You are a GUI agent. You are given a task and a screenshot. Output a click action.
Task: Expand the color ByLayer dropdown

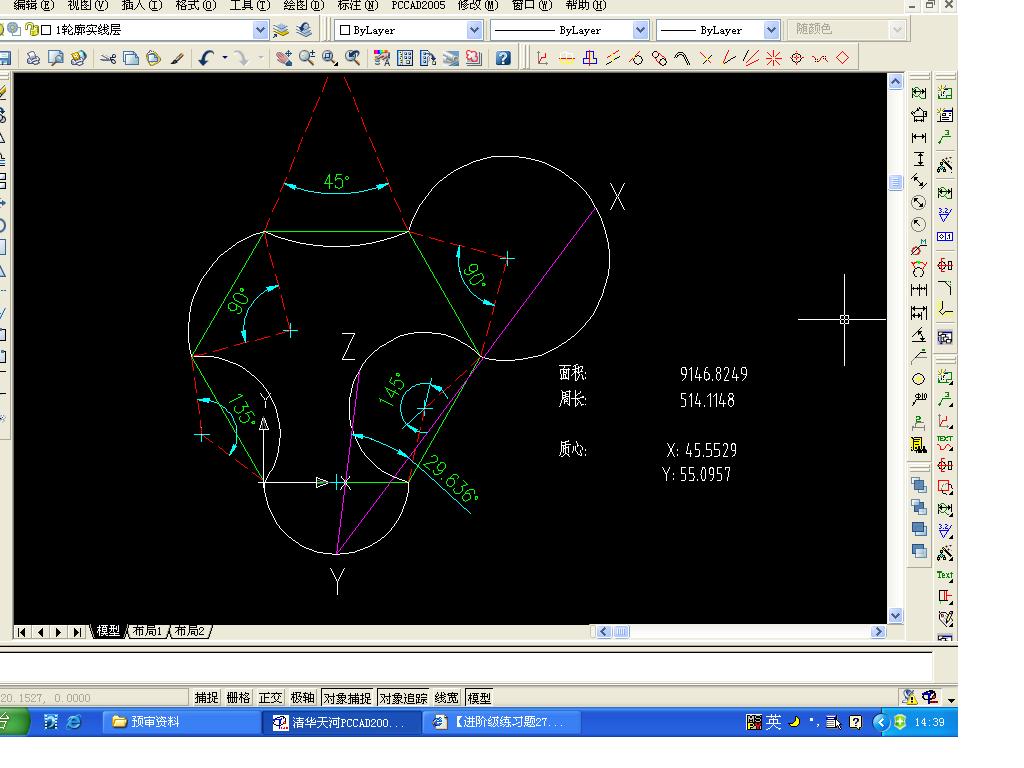(x=474, y=30)
